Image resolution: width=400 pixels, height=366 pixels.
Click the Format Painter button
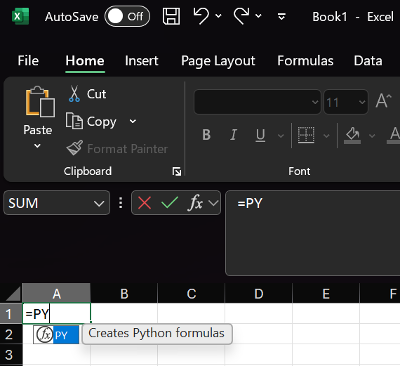(x=117, y=149)
